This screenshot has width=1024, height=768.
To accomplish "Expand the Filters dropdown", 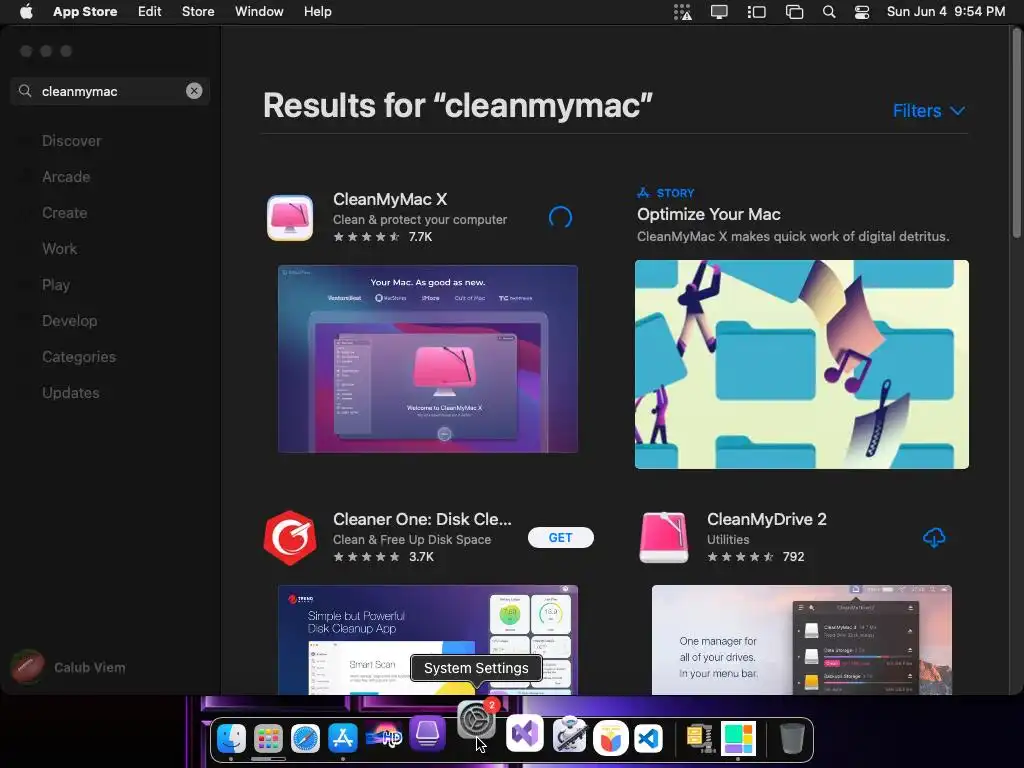I will [x=928, y=111].
